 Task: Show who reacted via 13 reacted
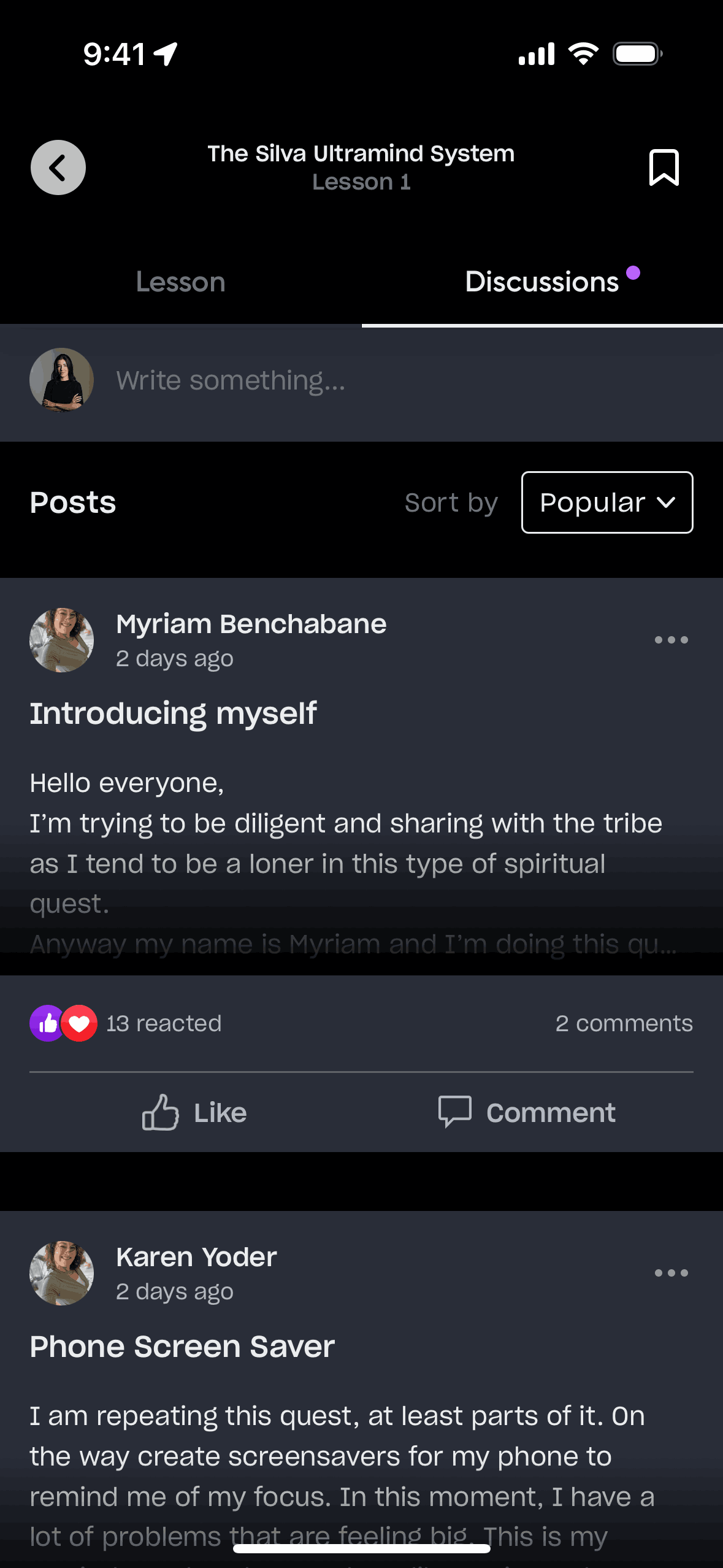click(163, 1023)
